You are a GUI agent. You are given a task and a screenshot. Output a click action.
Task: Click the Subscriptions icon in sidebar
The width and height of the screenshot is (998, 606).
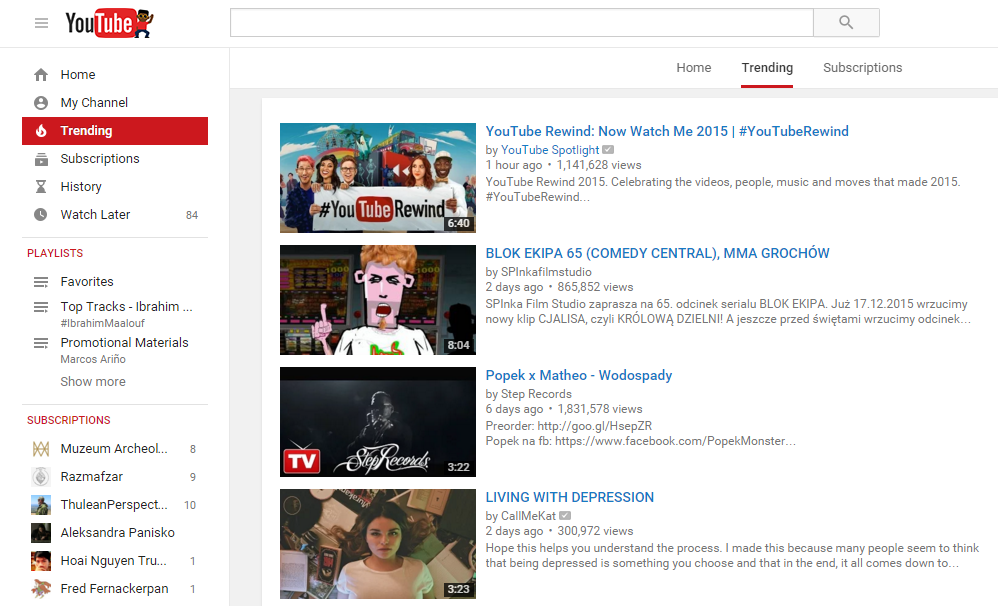41,159
